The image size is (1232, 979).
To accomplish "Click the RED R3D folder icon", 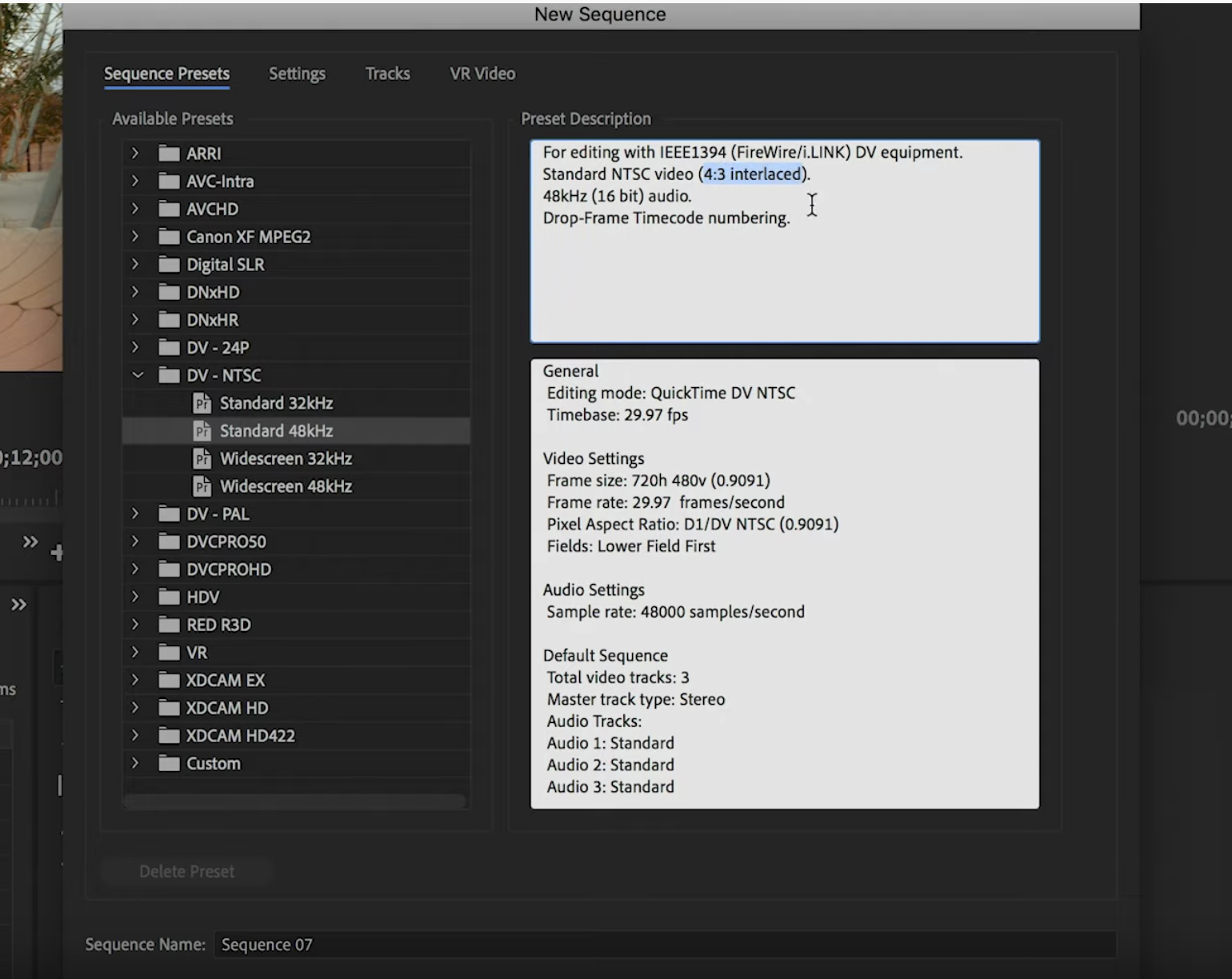I will [169, 625].
